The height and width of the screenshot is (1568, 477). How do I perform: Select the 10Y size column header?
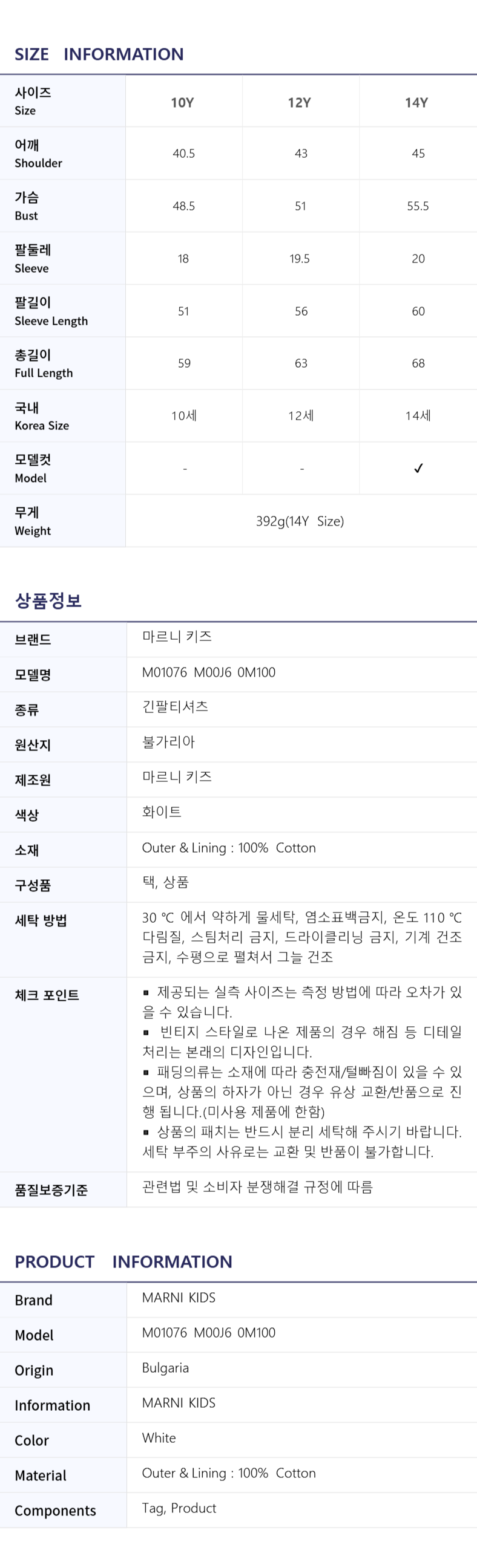point(182,102)
